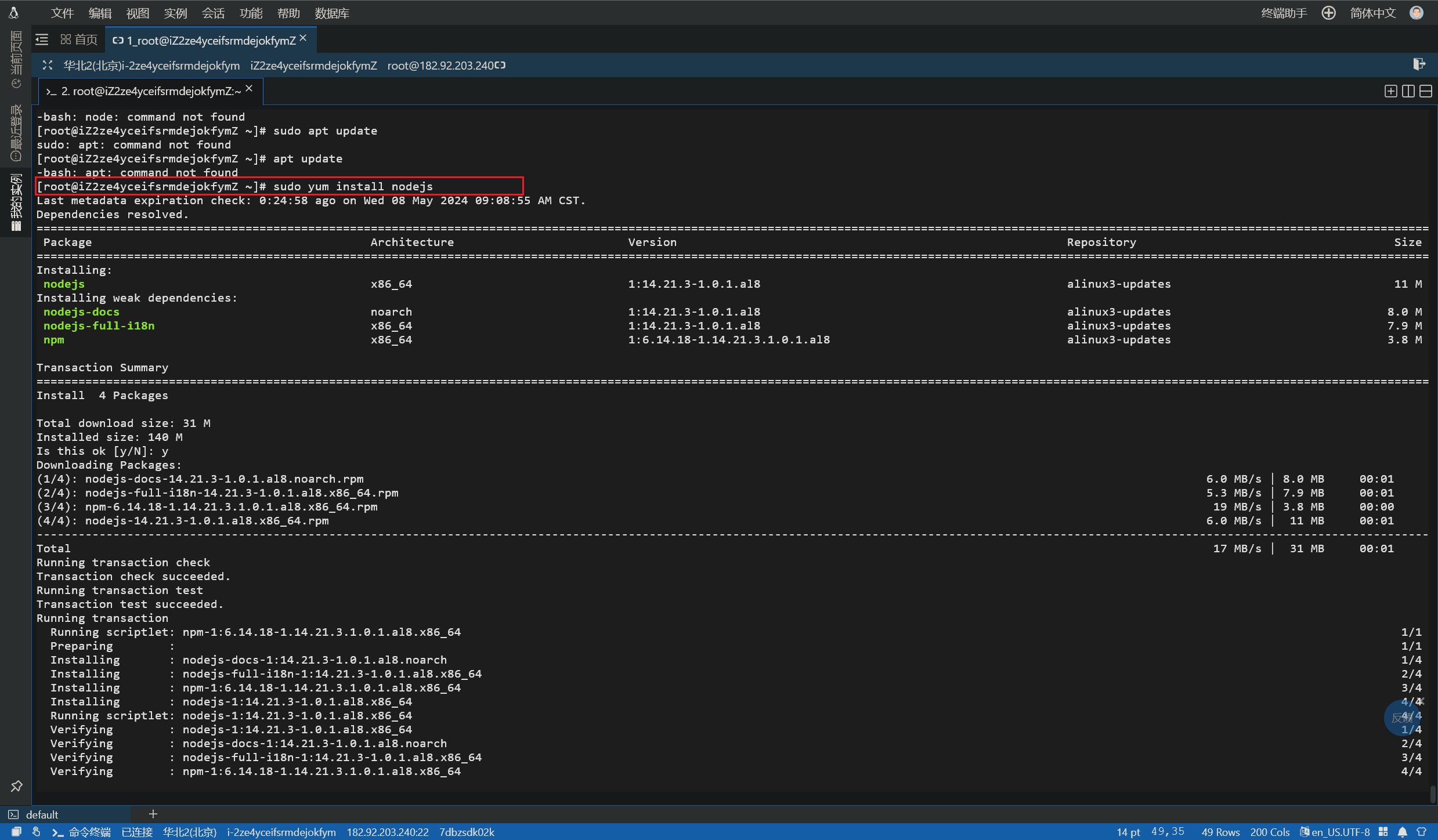Change font size via 14 pt

point(1128,832)
